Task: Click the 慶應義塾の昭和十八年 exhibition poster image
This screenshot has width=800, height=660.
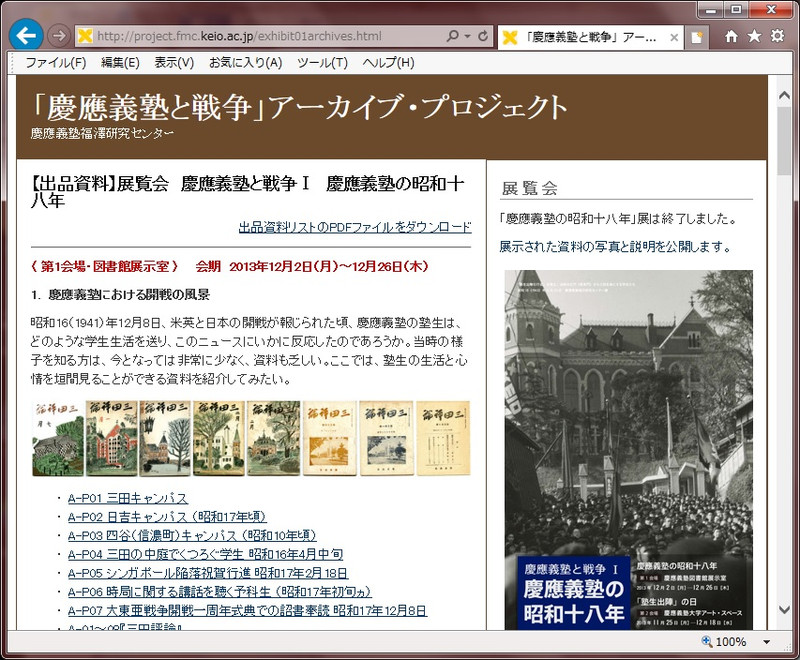Action: click(629, 450)
